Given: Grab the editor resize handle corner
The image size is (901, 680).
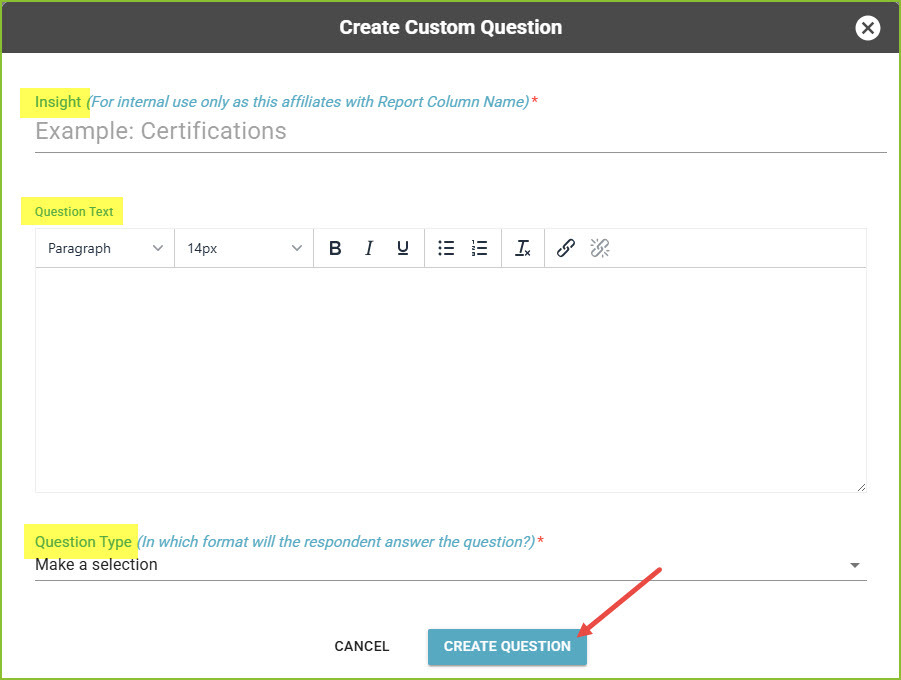Looking at the screenshot, I should (x=861, y=487).
